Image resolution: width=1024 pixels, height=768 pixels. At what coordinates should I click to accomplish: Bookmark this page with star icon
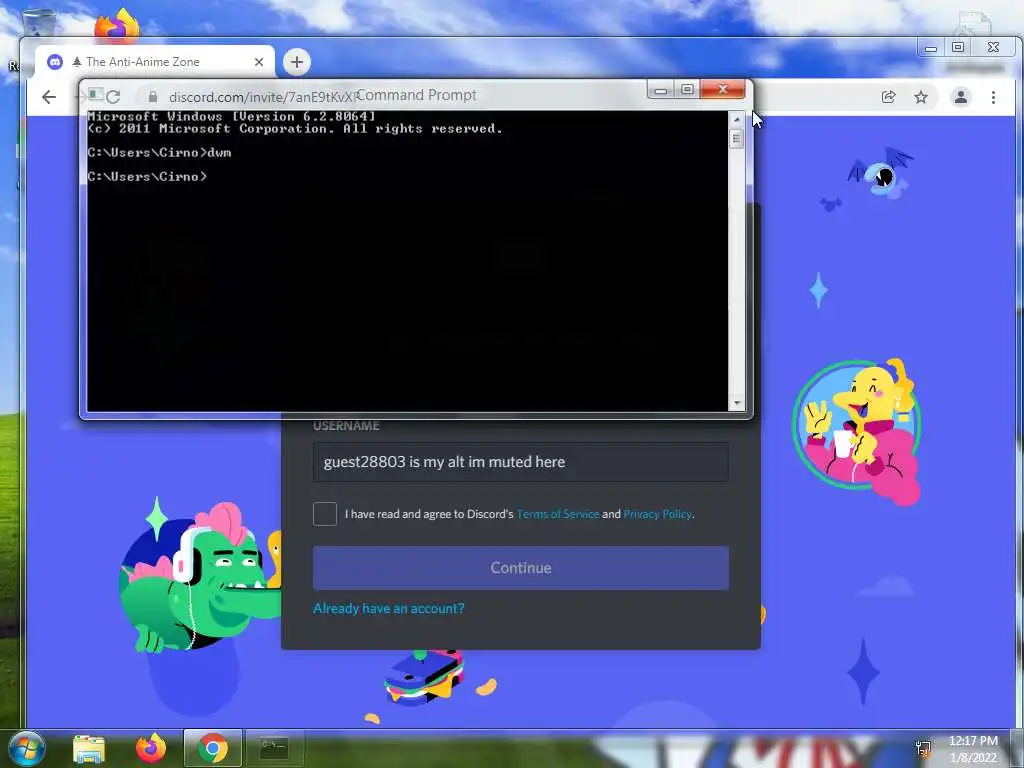(921, 97)
